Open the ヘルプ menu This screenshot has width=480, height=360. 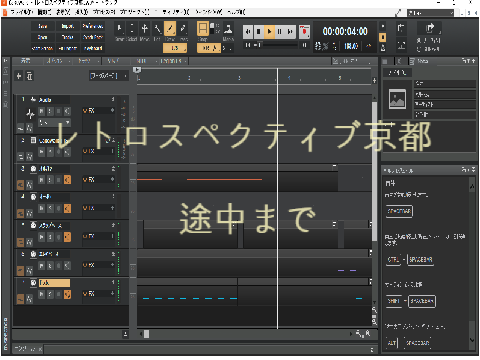point(236,12)
